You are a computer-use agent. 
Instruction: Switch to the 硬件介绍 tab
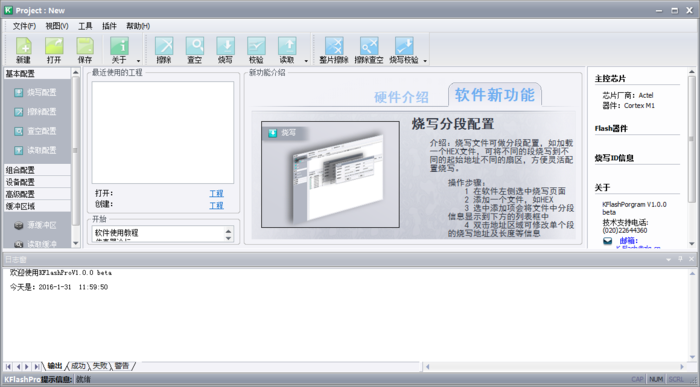(x=401, y=97)
